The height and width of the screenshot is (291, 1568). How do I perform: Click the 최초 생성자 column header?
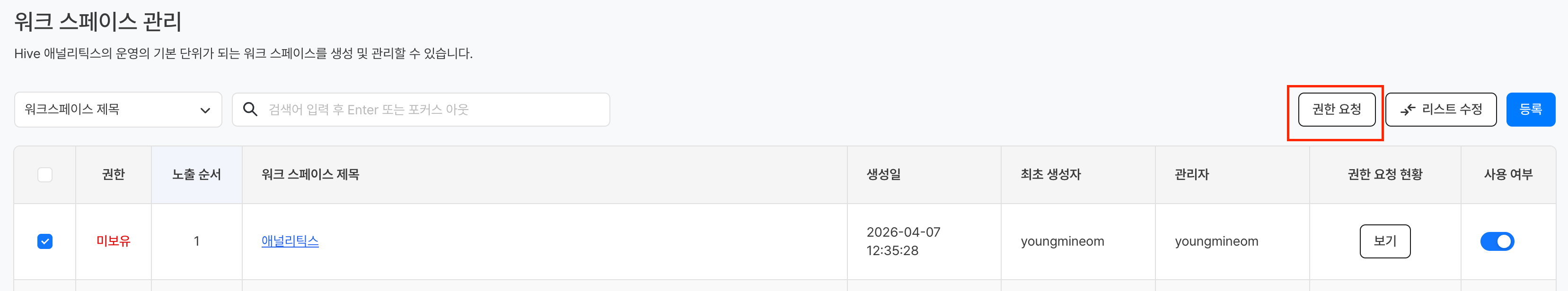tap(1050, 175)
